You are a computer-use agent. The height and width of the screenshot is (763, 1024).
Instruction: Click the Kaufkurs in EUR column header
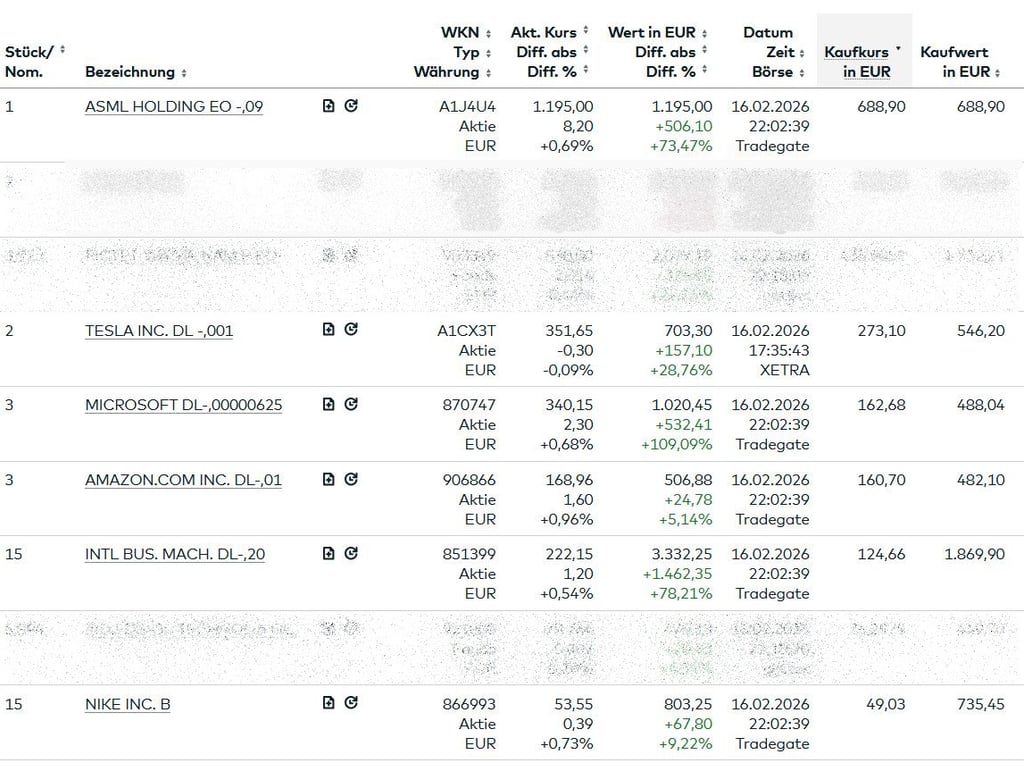pyautogui.click(x=858, y=62)
